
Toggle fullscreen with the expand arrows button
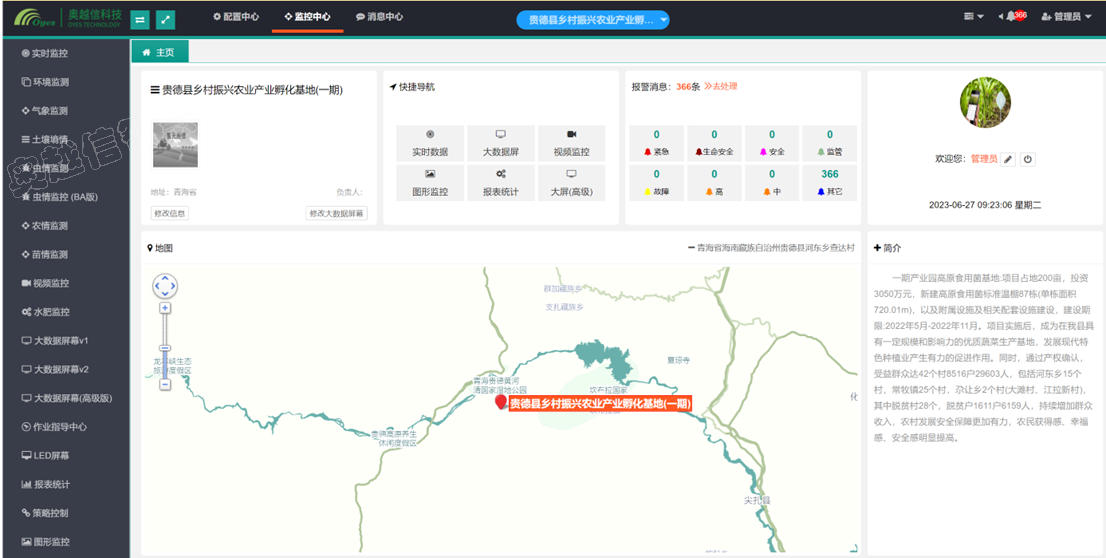point(166,19)
